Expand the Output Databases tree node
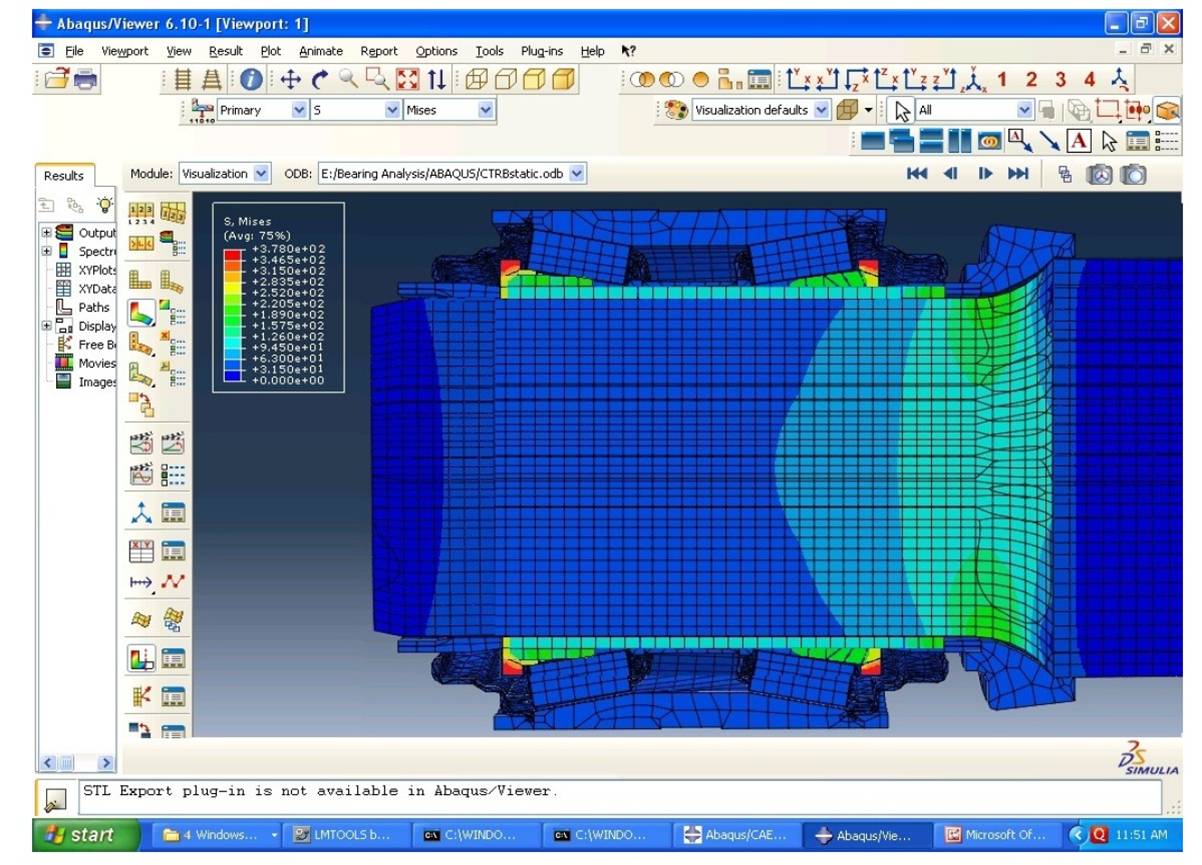The height and width of the screenshot is (865, 1202). point(46,233)
